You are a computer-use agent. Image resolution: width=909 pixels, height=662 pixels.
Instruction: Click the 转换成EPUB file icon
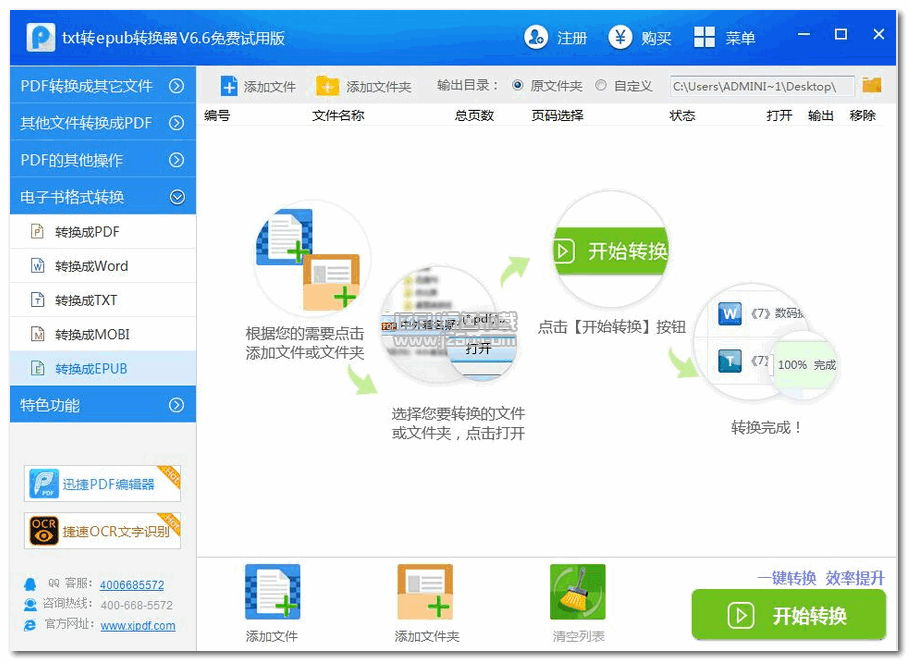pos(38,369)
